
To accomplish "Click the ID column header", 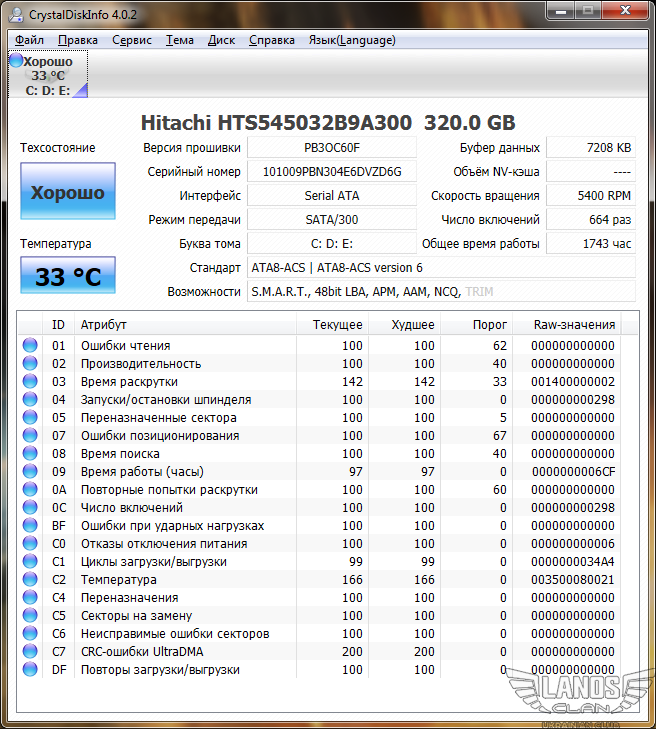I will 58,325.
